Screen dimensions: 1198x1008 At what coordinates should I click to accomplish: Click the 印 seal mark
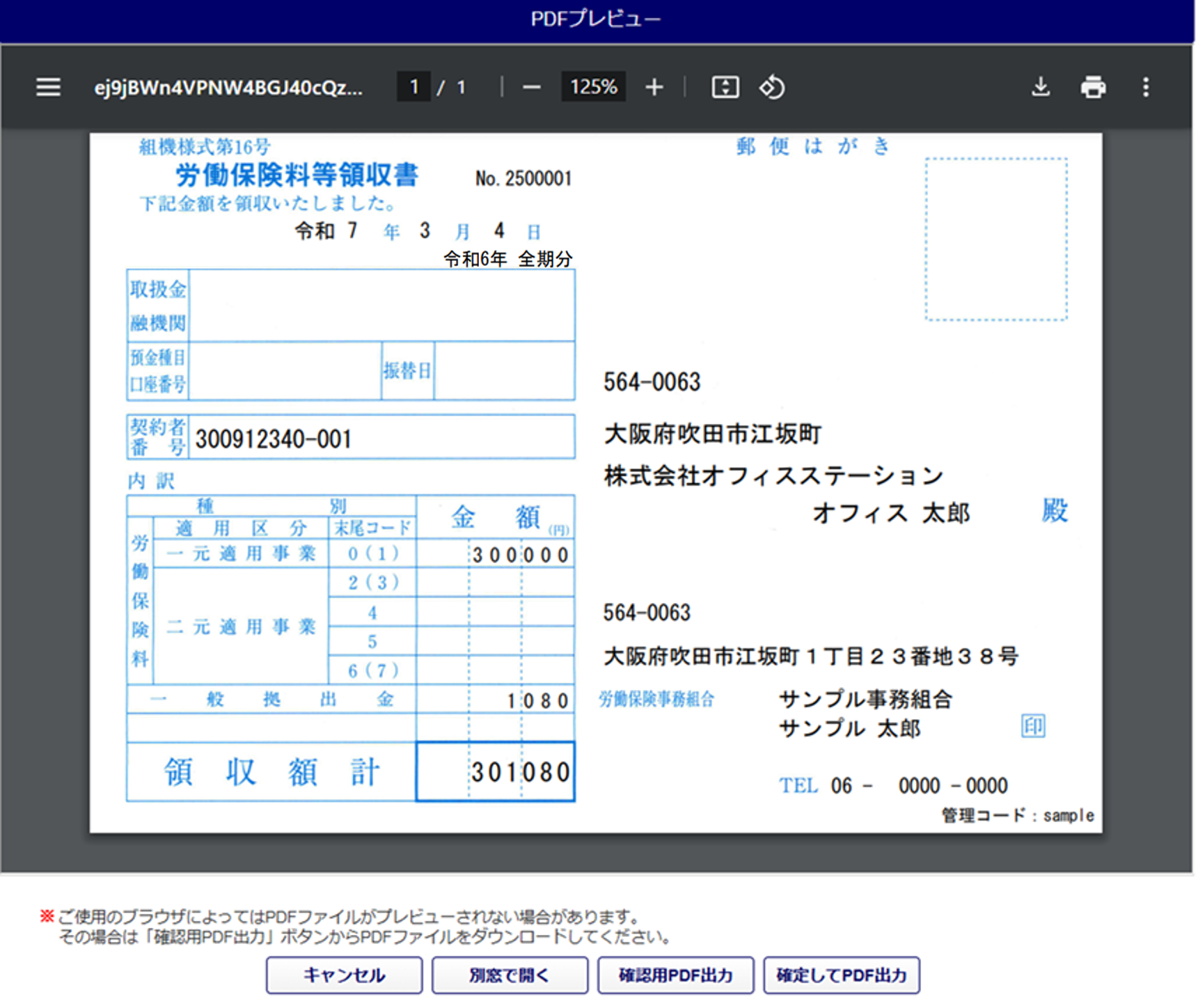pyautogui.click(x=1032, y=726)
